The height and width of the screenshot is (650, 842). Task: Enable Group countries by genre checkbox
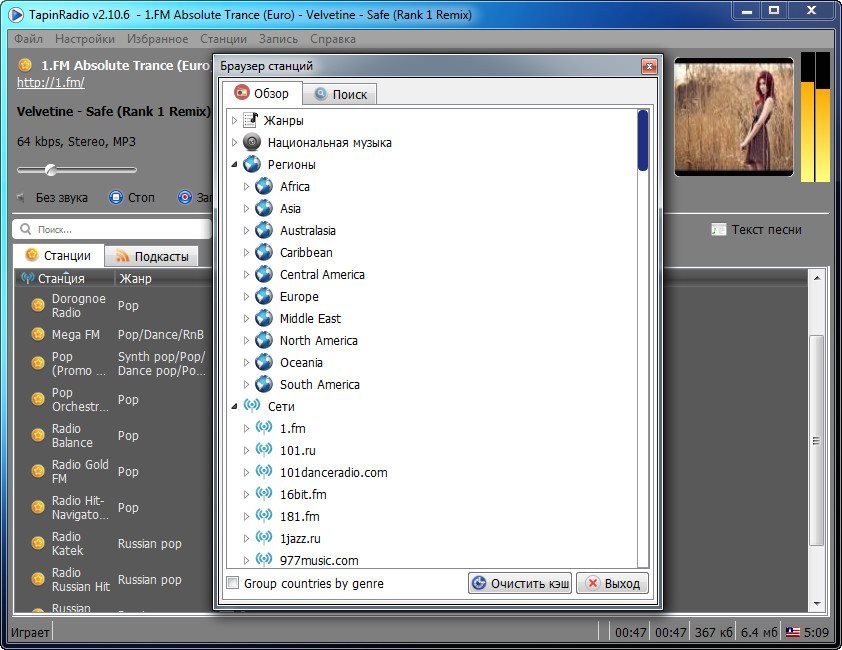[233, 583]
